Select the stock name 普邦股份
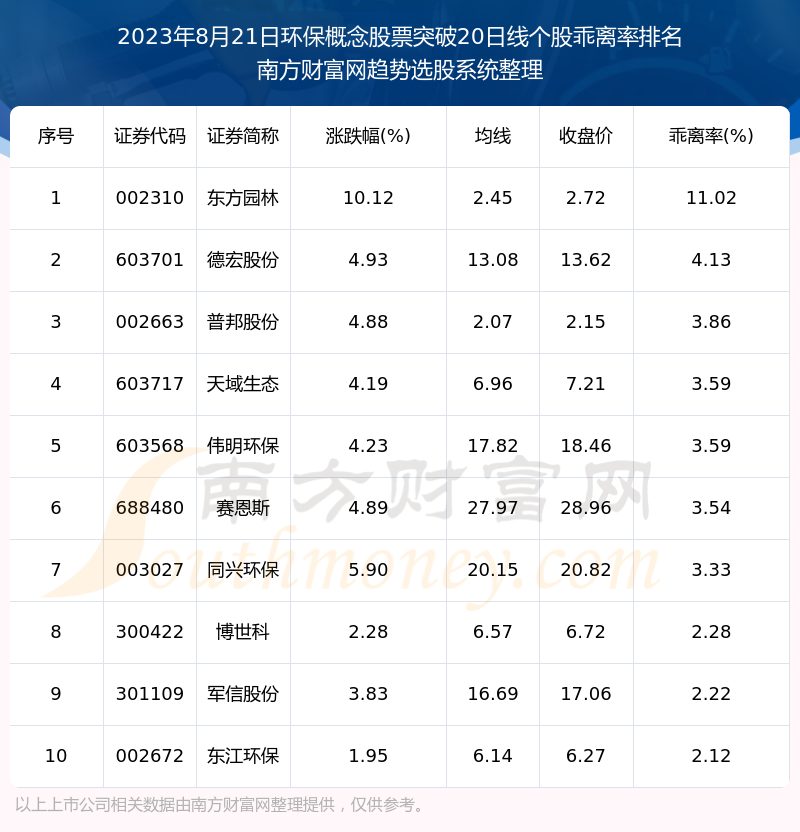800x832 pixels. [243, 322]
